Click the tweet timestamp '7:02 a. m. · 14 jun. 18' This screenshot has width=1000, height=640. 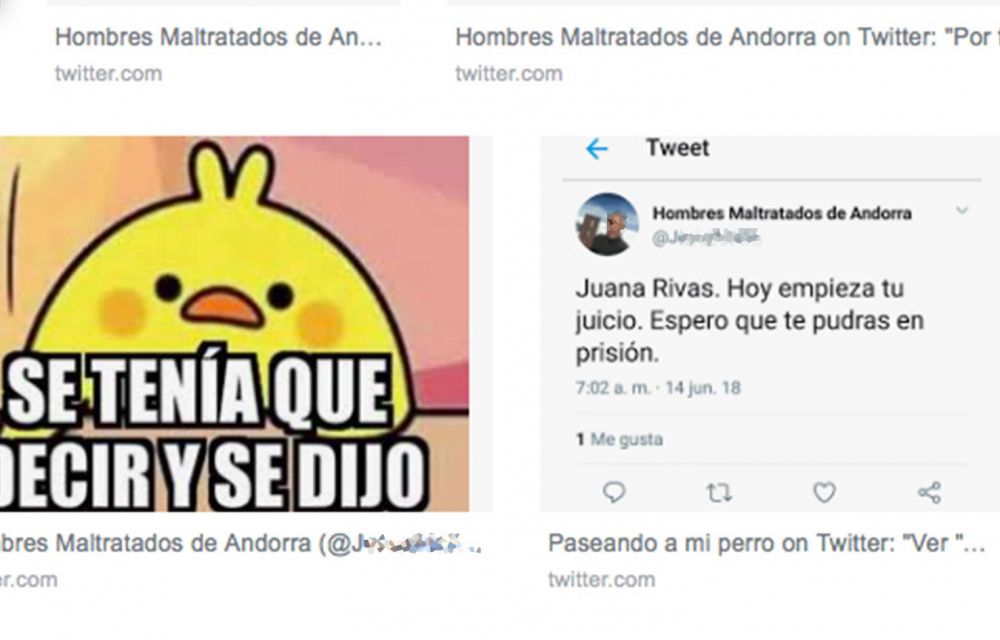pos(658,388)
